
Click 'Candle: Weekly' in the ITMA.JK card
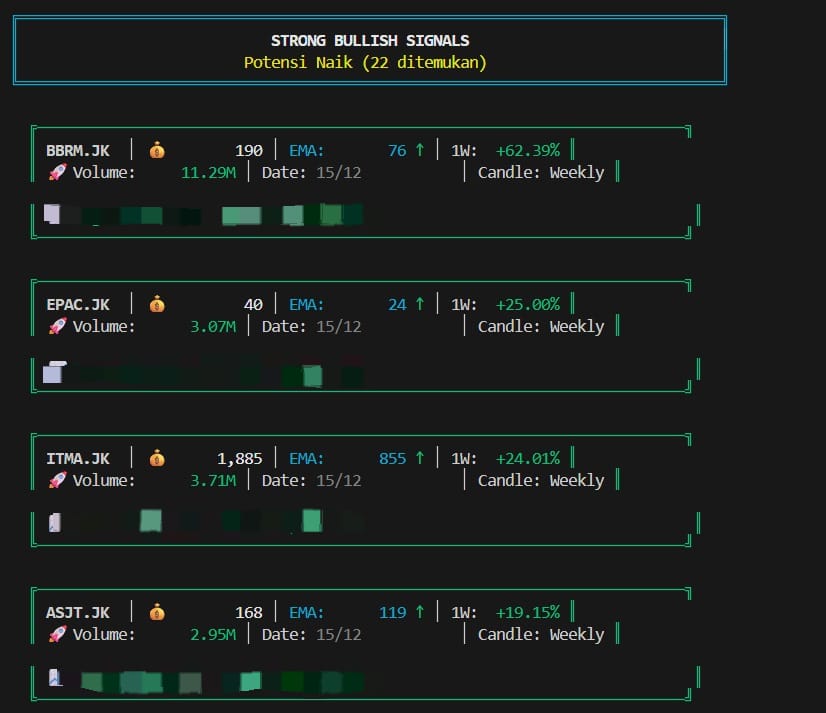(x=541, y=480)
